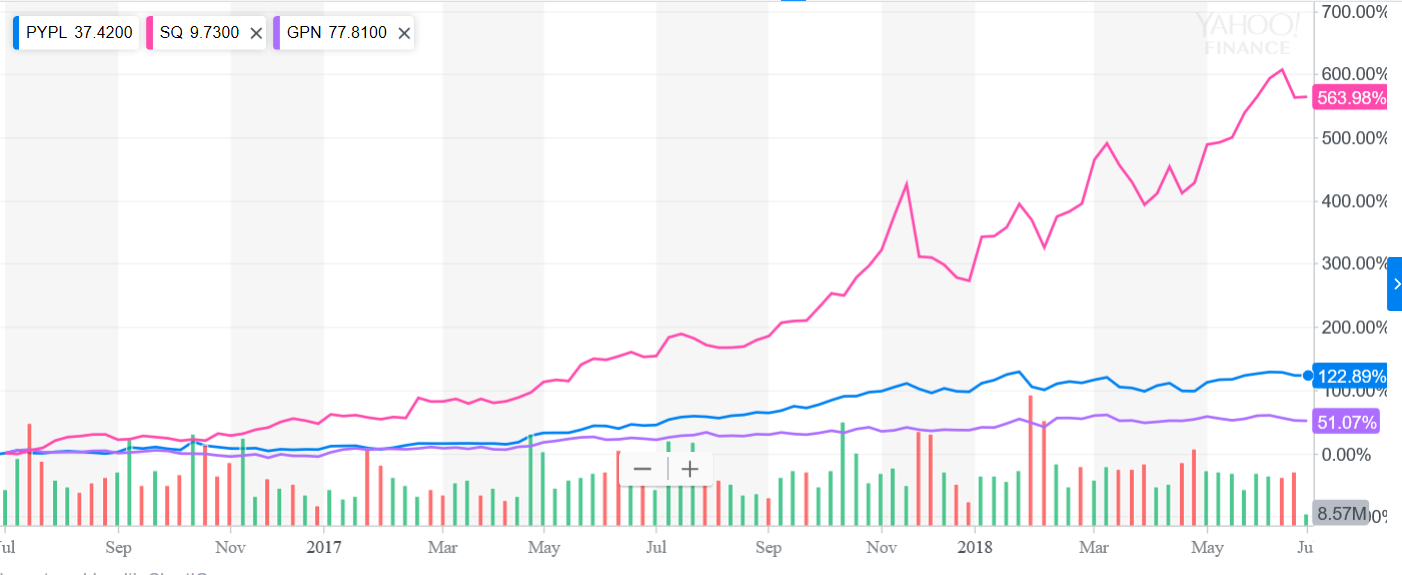The width and height of the screenshot is (1402, 575).
Task: Zoom out using the minus button
Action: (x=642, y=468)
